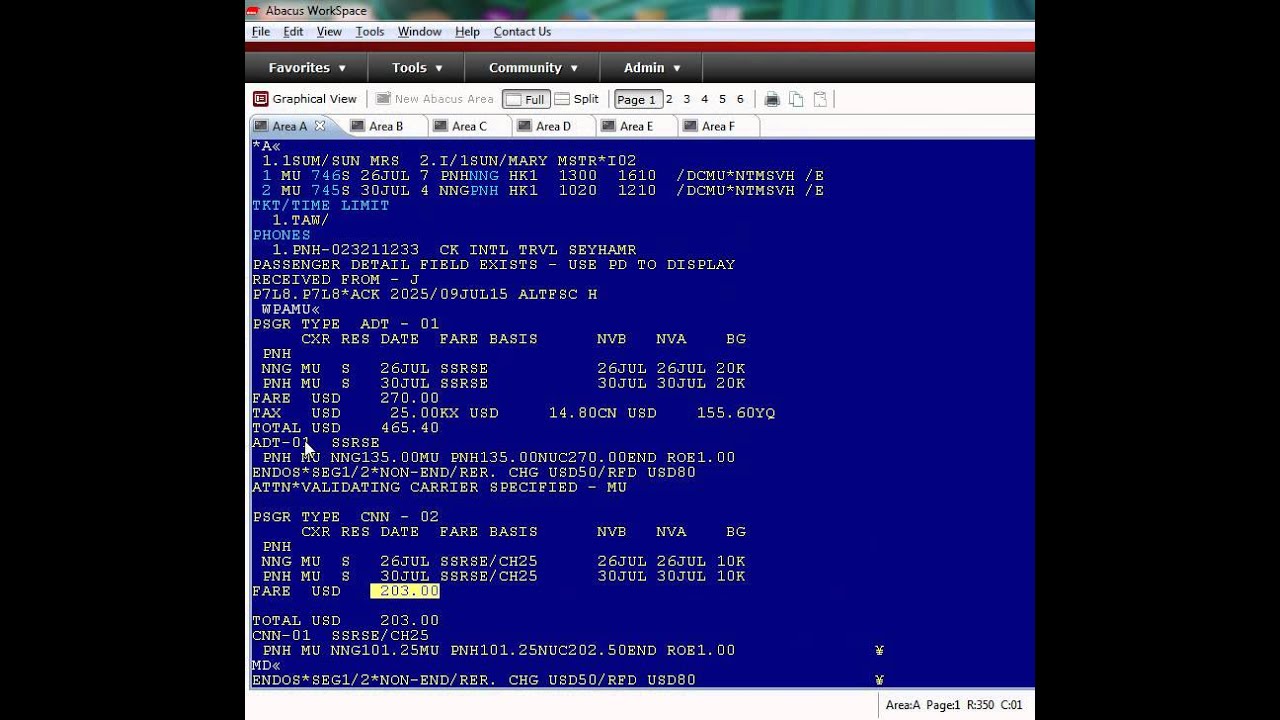Go to page 3
Image resolution: width=1280 pixels, height=720 pixels.
[687, 99]
